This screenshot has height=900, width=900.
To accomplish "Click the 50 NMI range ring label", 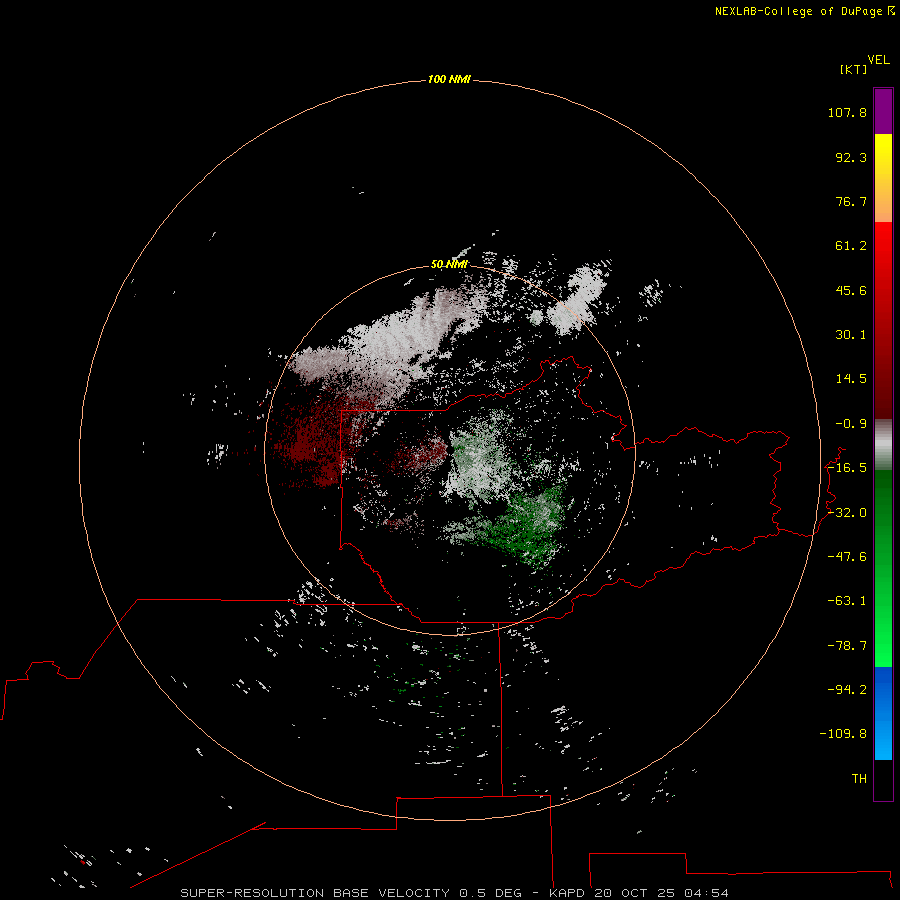I will coord(449,264).
